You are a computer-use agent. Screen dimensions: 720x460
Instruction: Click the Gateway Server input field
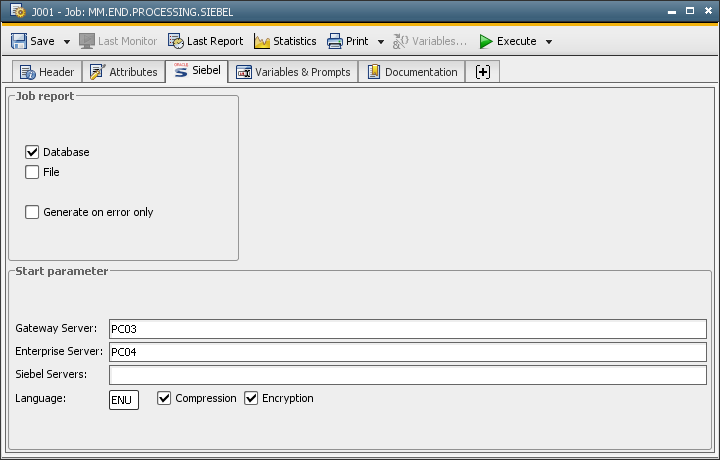pos(407,329)
